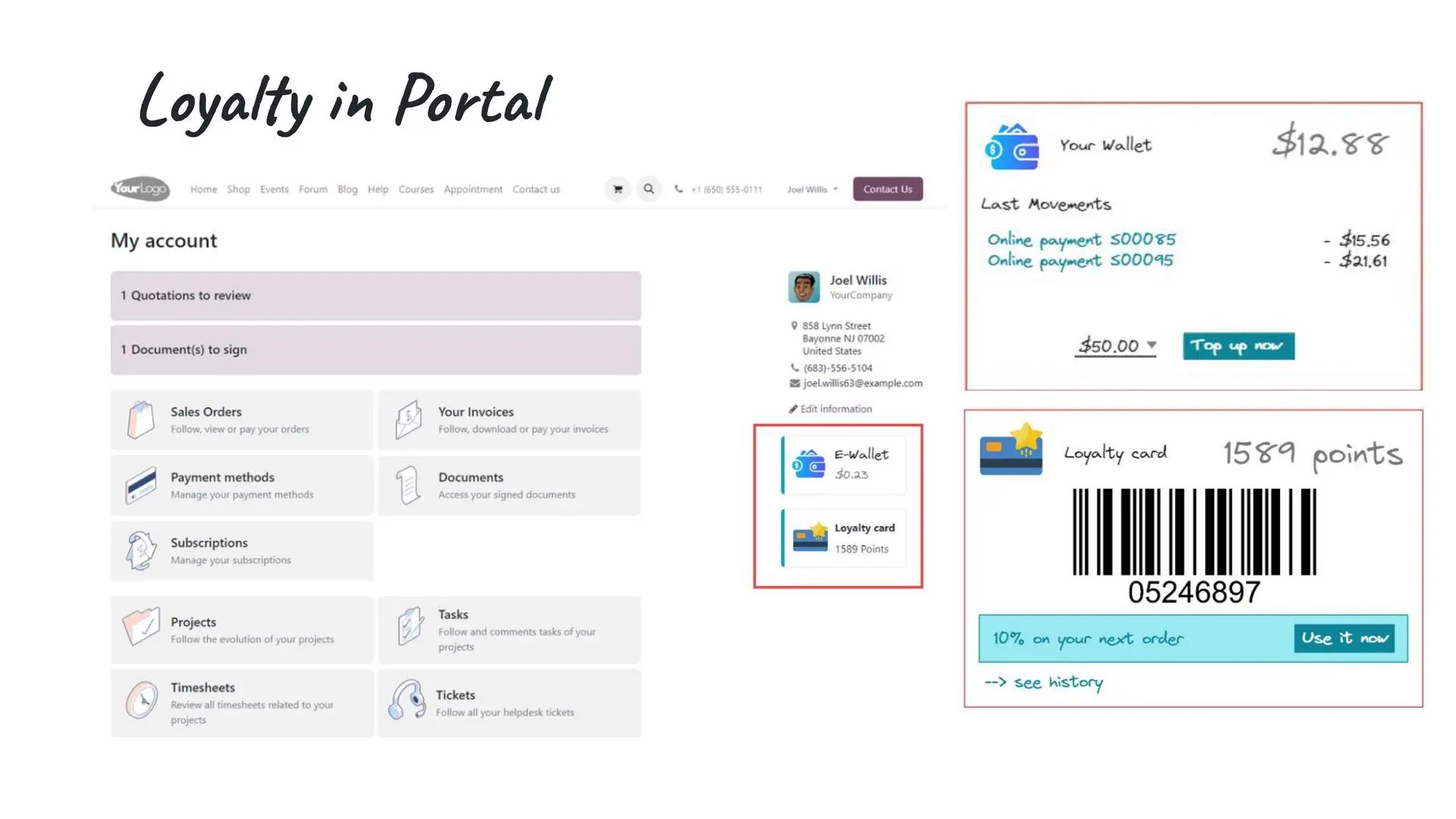Click 10% on your next order text
The height and width of the screenshot is (819, 1456).
pyautogui.click(x=1088, y=639)
